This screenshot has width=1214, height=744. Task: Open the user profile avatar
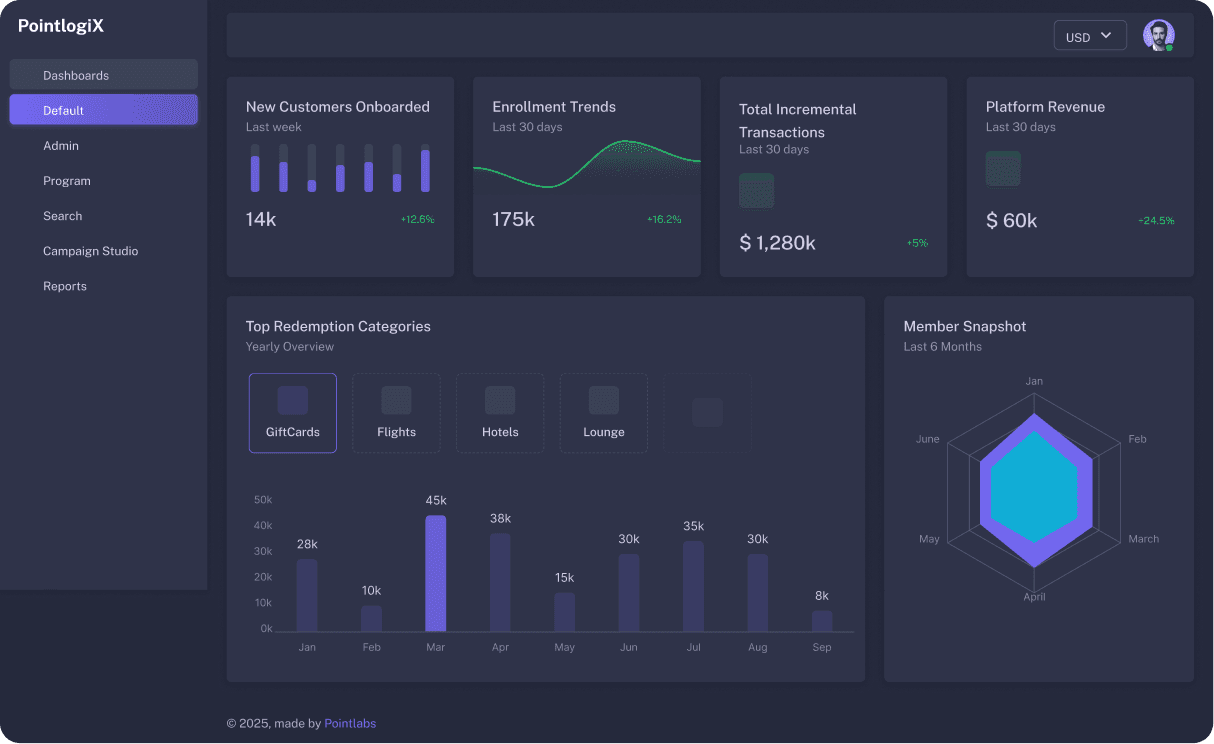pos(1158,35)
